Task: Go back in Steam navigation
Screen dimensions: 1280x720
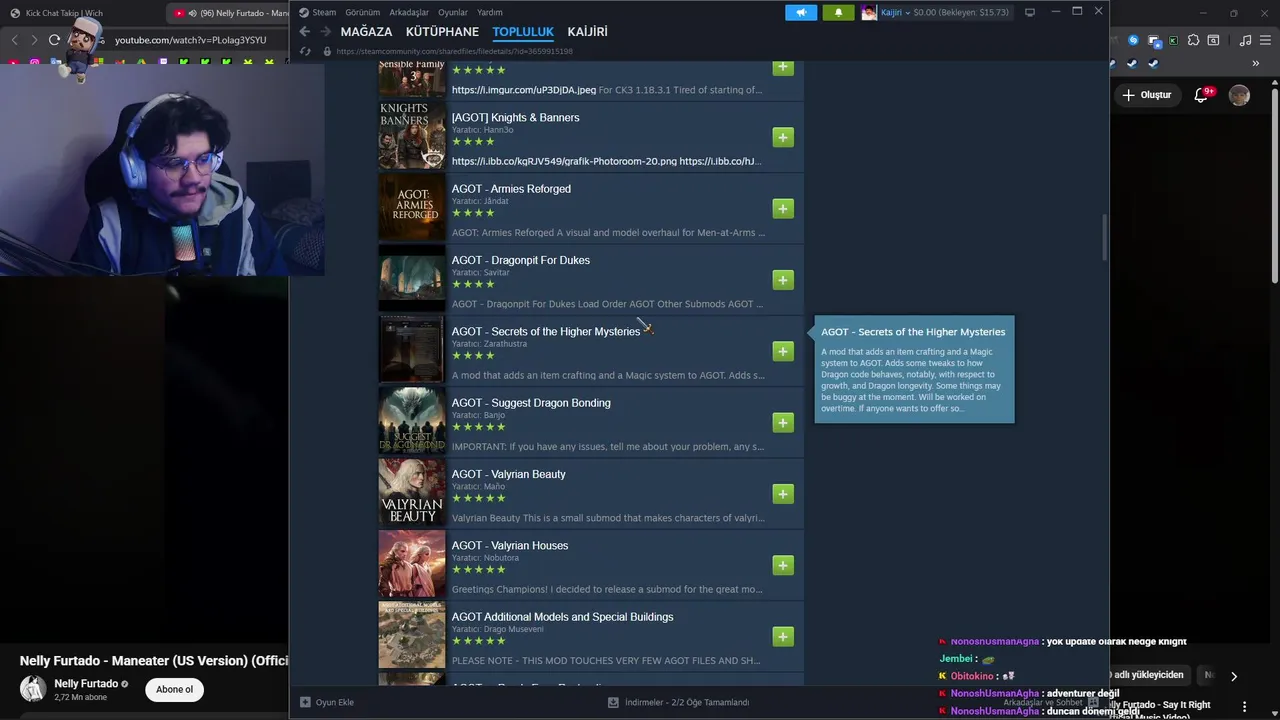Action: [x=305, y=32]
